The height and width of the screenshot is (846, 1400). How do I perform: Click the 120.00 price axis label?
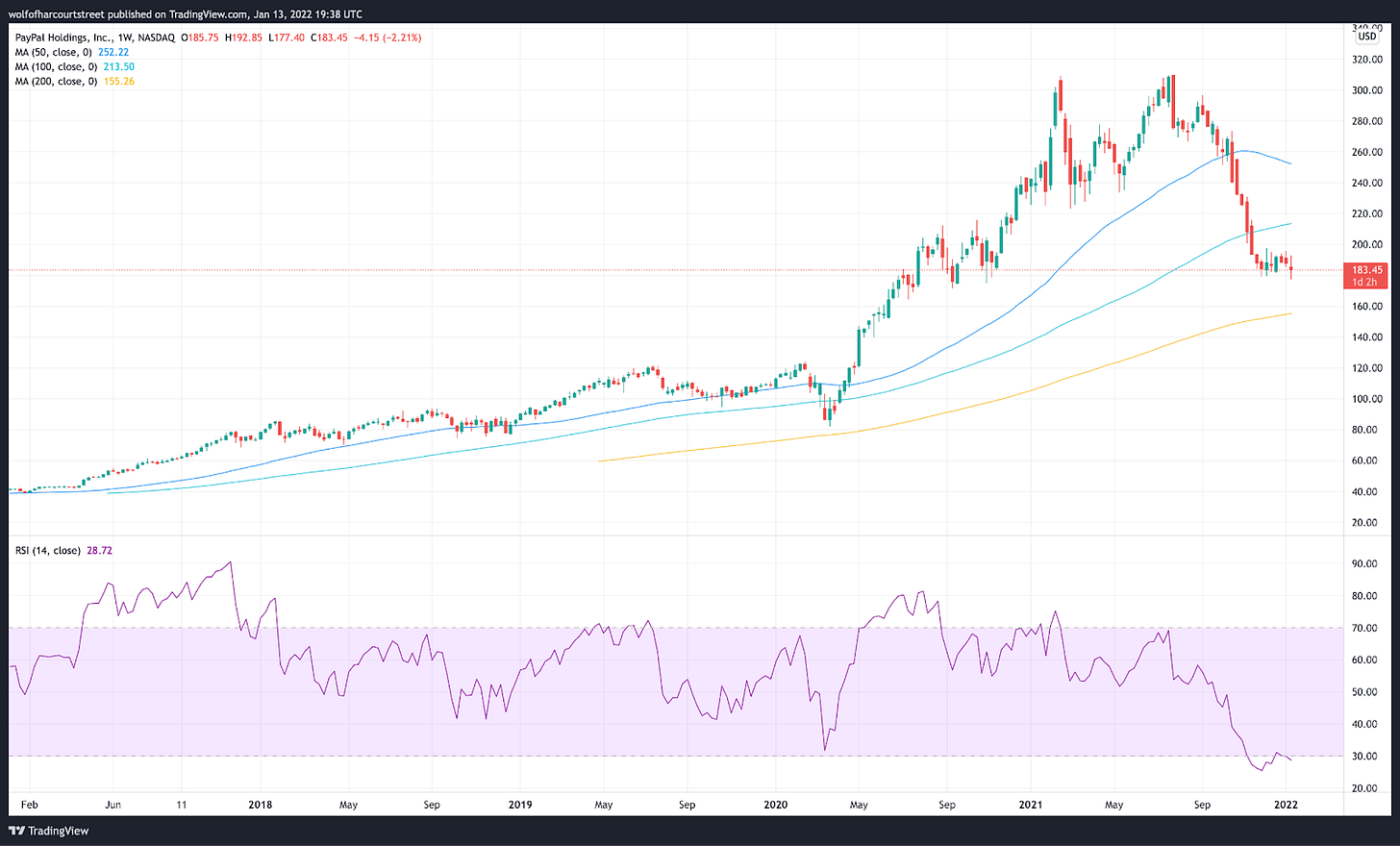(1366, 368)
